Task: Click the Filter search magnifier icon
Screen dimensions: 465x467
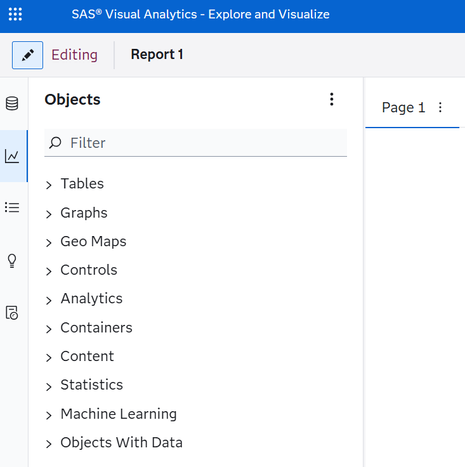Action: (55, 143)
